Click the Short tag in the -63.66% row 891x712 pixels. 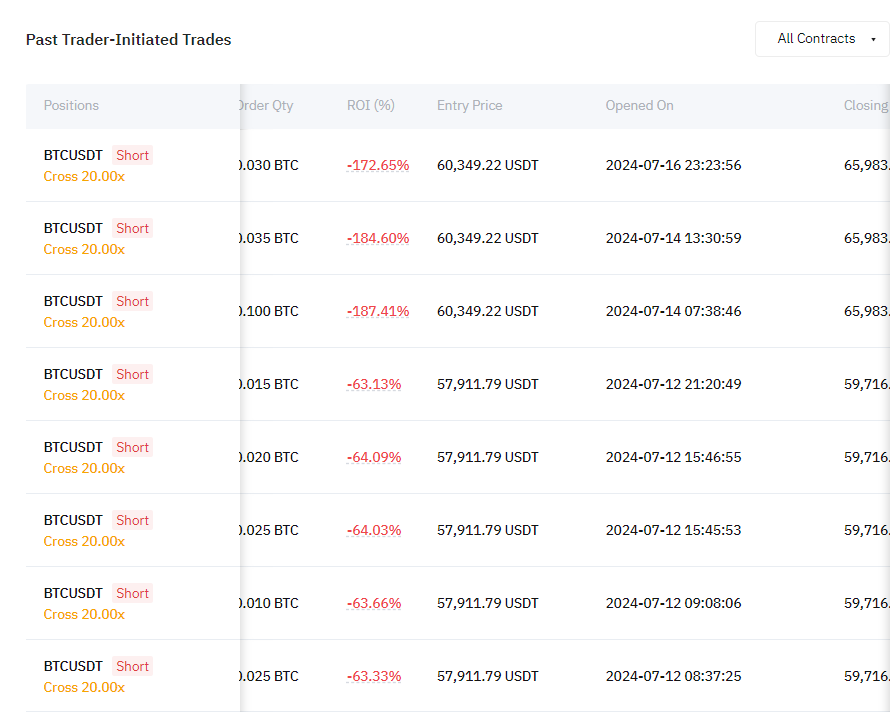[x=132, y=593]
